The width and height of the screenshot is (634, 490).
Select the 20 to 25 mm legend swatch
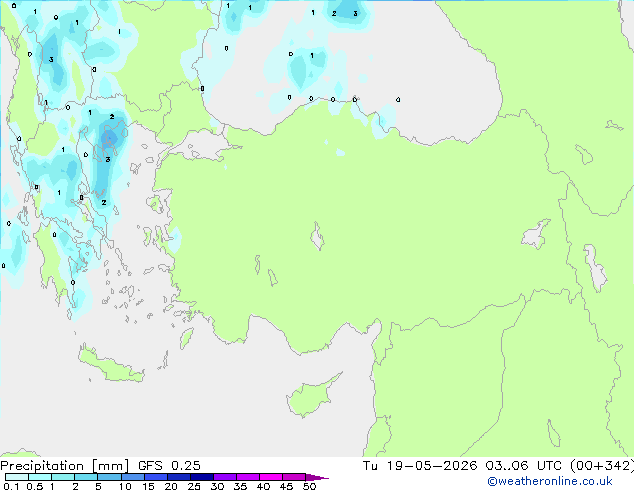click(x=178, y=477)
